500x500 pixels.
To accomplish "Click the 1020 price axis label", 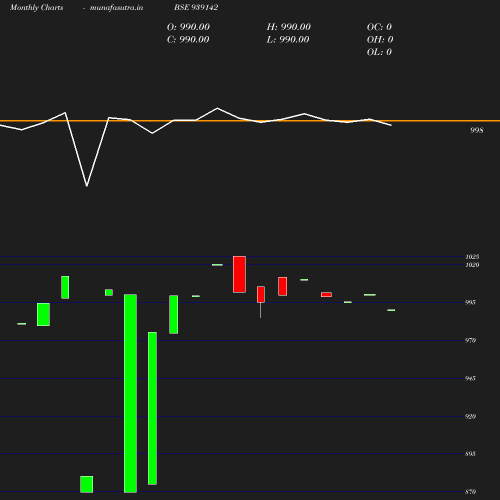I will [472, 265].
